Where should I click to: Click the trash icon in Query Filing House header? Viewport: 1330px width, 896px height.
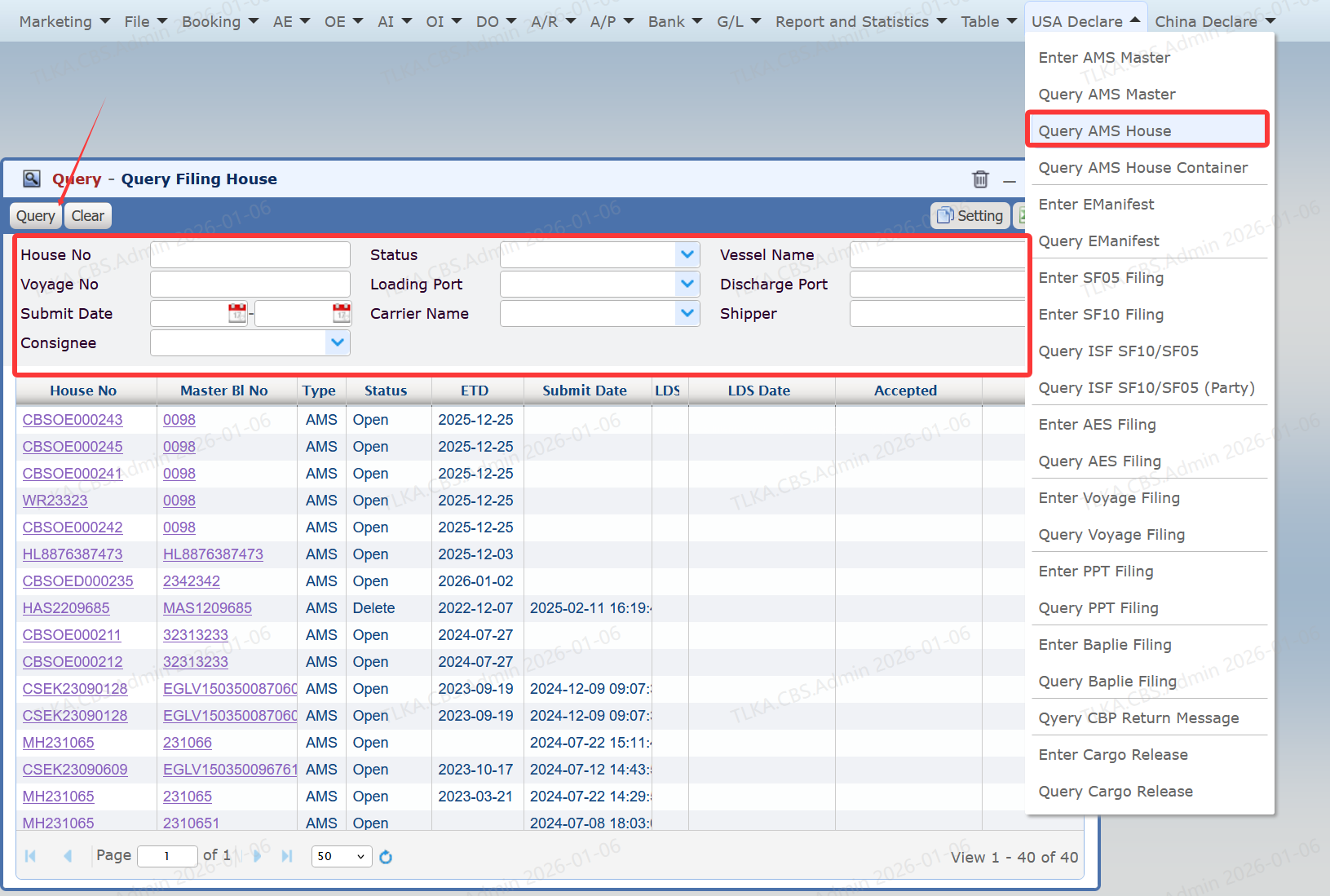(x=980, y=179)
